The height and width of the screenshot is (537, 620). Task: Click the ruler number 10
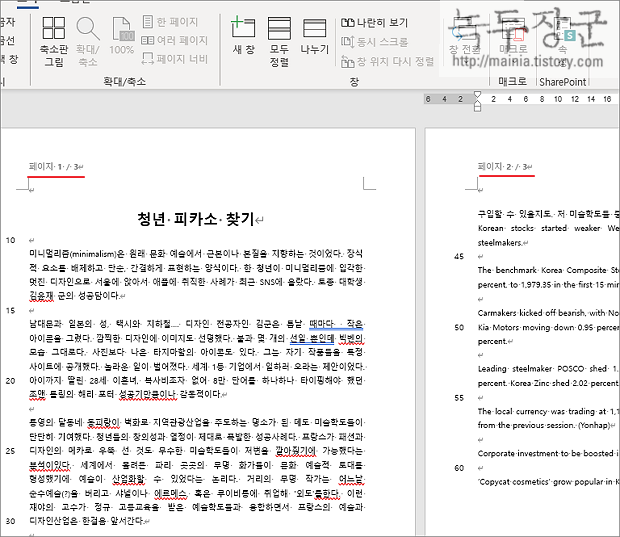[x=558, y=99]
